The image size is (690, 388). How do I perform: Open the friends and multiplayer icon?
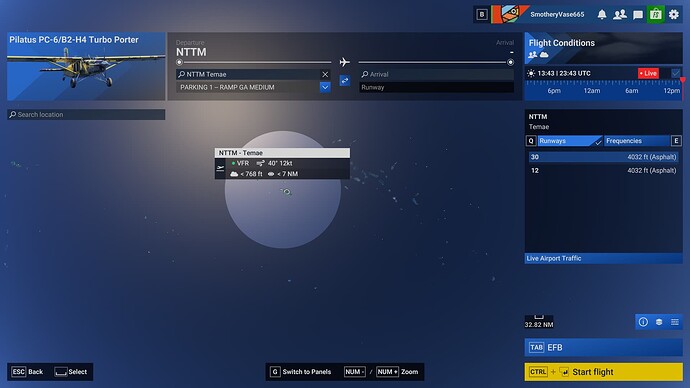point(620,15)
